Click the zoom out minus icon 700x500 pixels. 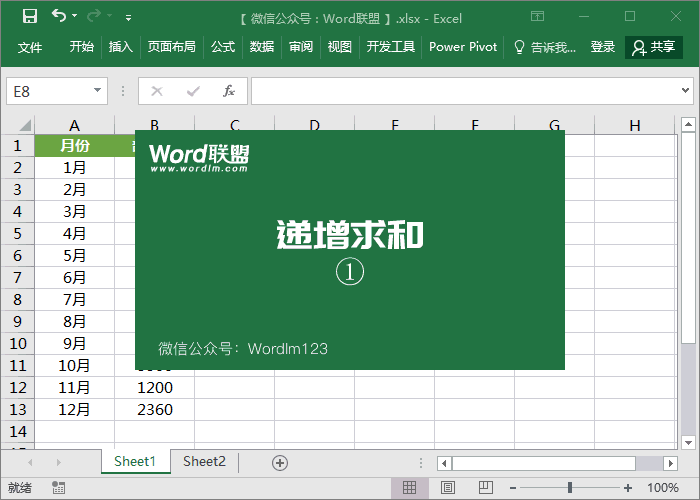512,488
